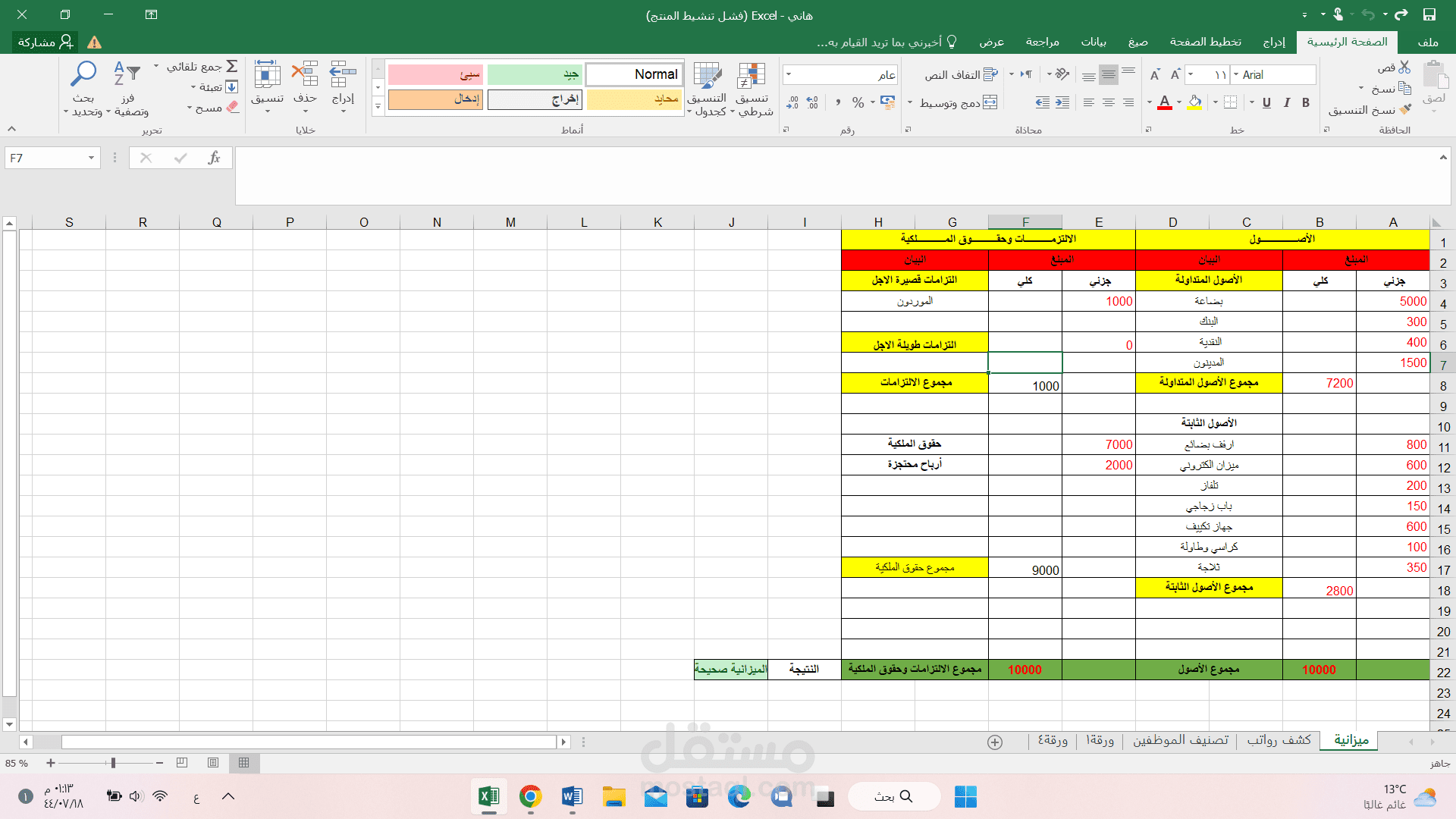Click the Merge & Center (دمج وتوسيط) button
Viewport: 1456px width, 819px height.
click(x=959, y=102)
